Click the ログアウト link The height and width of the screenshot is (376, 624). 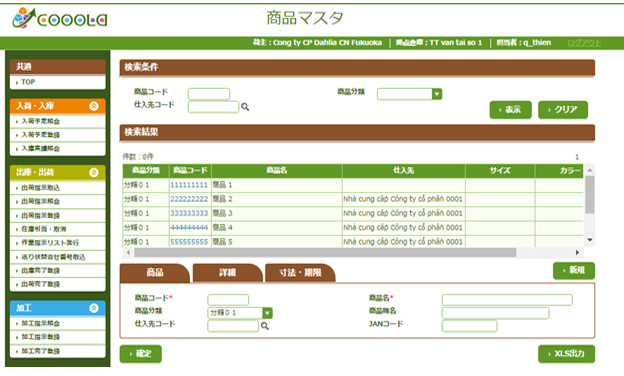click(x=584, y=43)
